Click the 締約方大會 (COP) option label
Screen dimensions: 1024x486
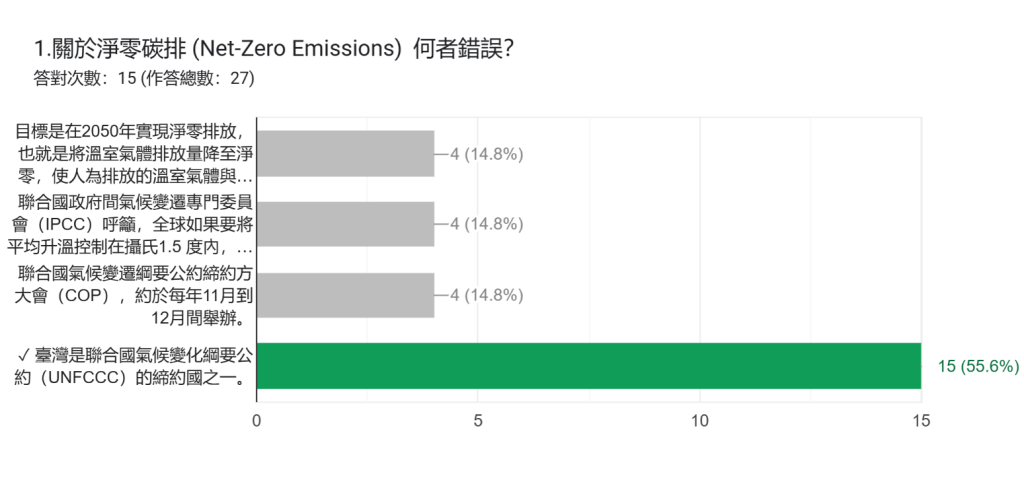(x=135, y=295)
